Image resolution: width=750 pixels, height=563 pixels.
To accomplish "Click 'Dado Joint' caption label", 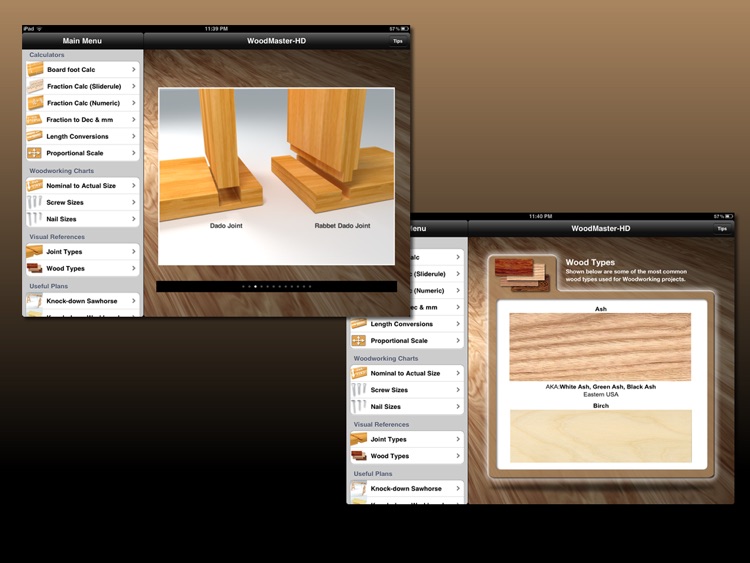I will pos(226,225).
